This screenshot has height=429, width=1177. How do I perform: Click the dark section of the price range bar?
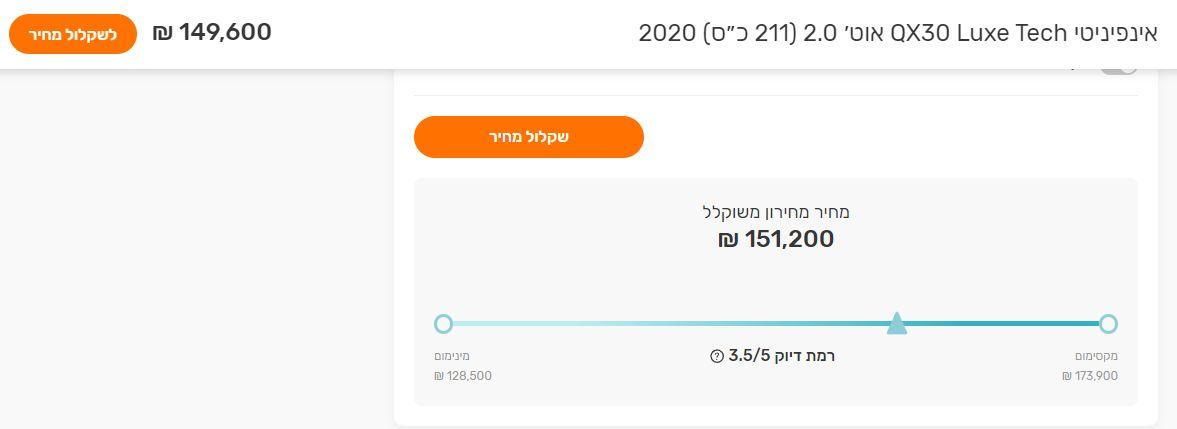click(1000, 324)
